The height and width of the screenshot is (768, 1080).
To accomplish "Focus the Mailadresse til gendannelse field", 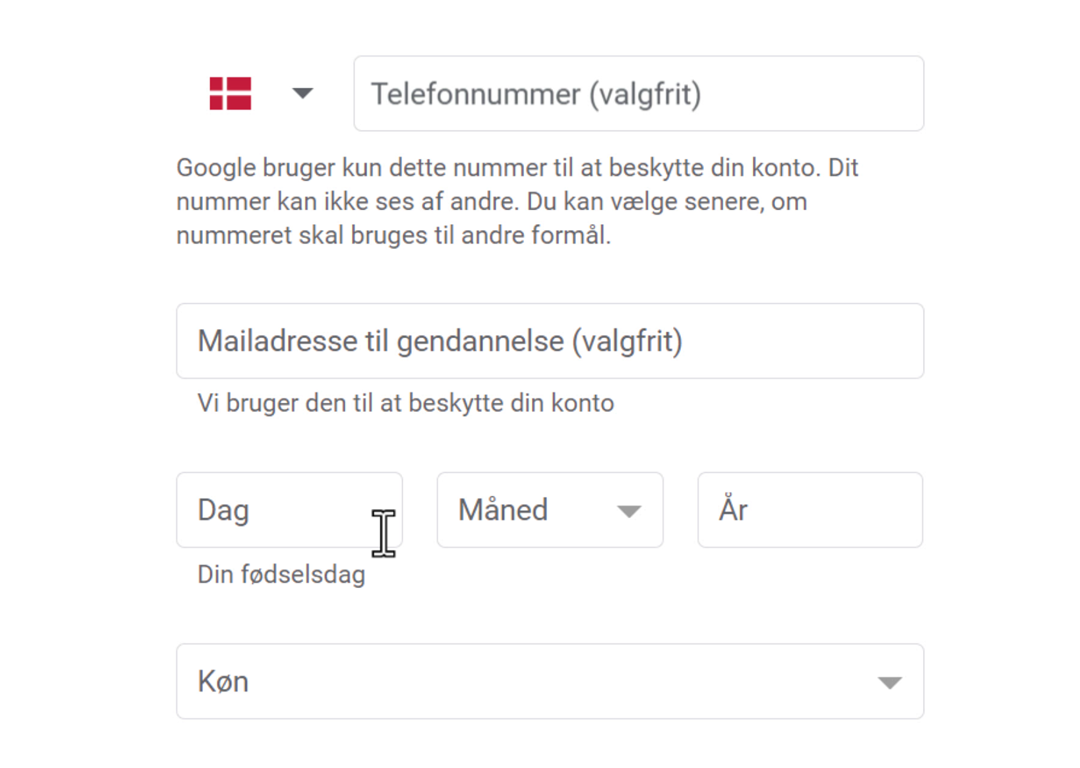I will point(550,341).
